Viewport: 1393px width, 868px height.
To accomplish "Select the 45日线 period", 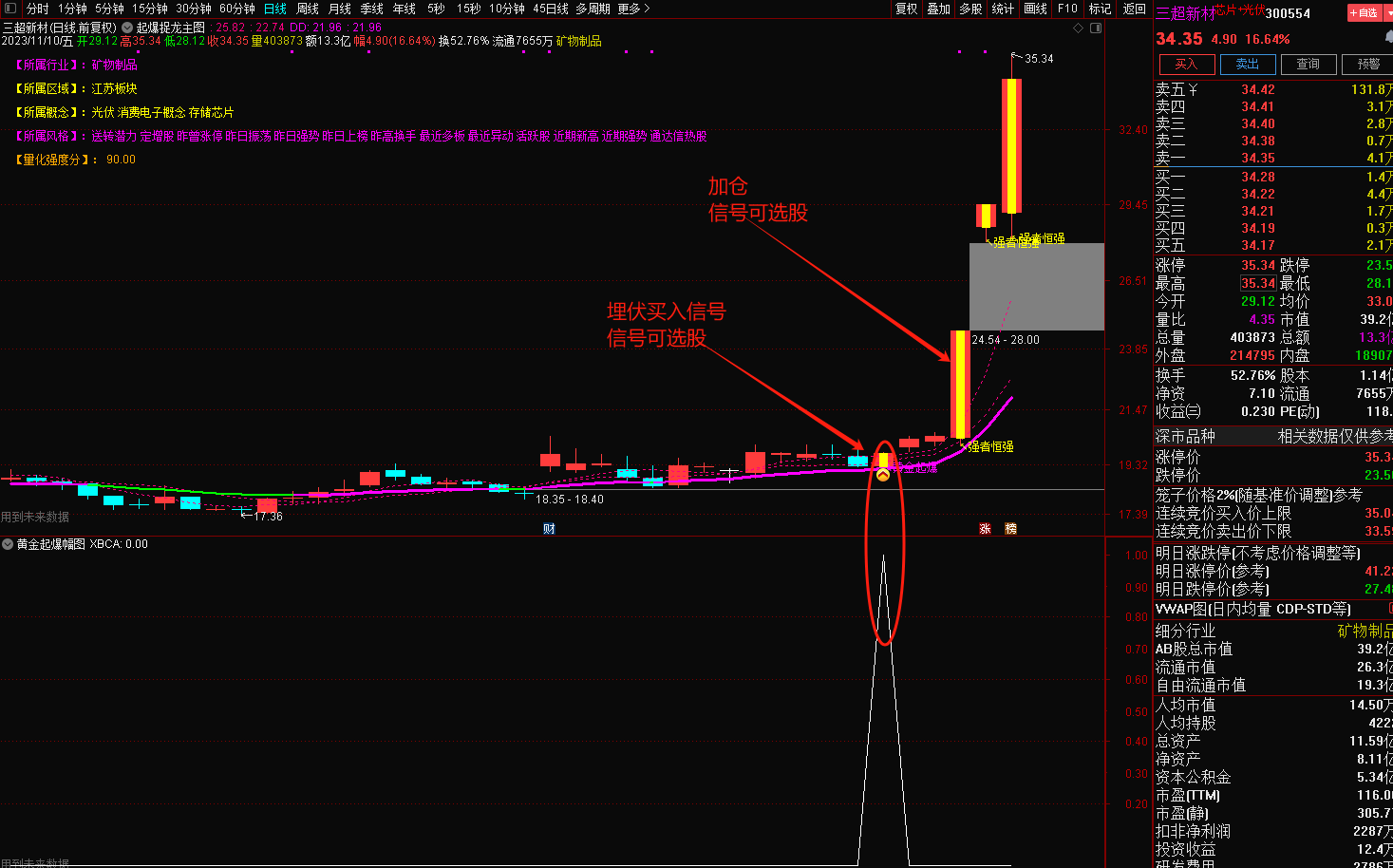I will 551,9.
